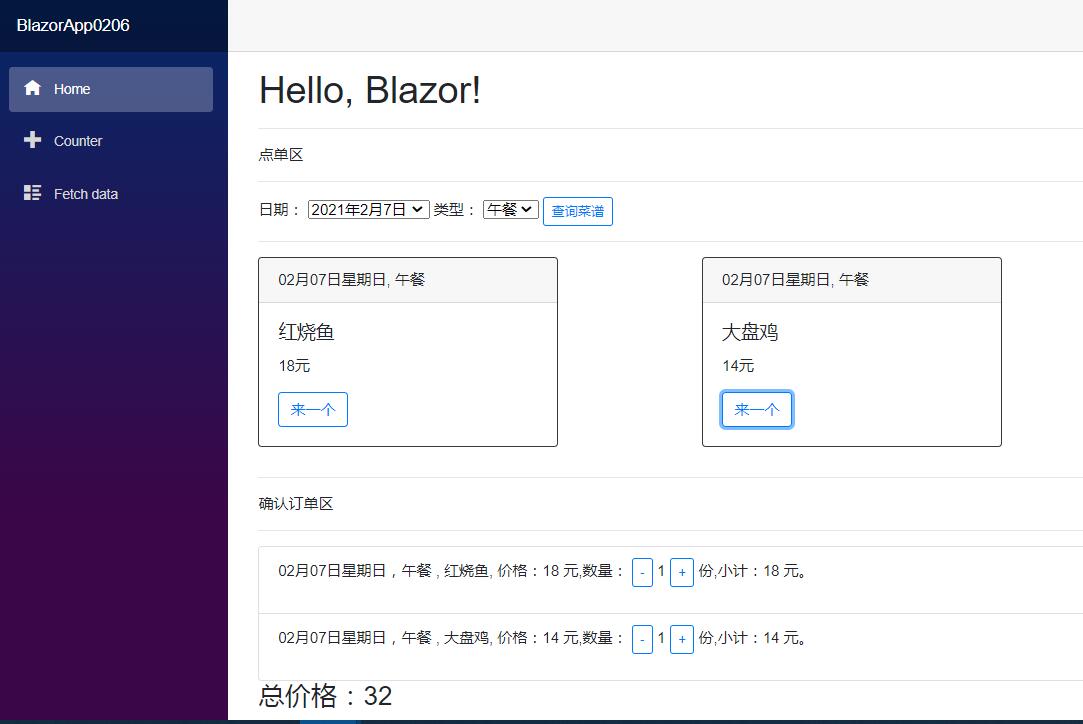Click the plus stepper for 红烧鱼 quantity
The height and width of the screenshot is (724, 1083).
[682, 571]
